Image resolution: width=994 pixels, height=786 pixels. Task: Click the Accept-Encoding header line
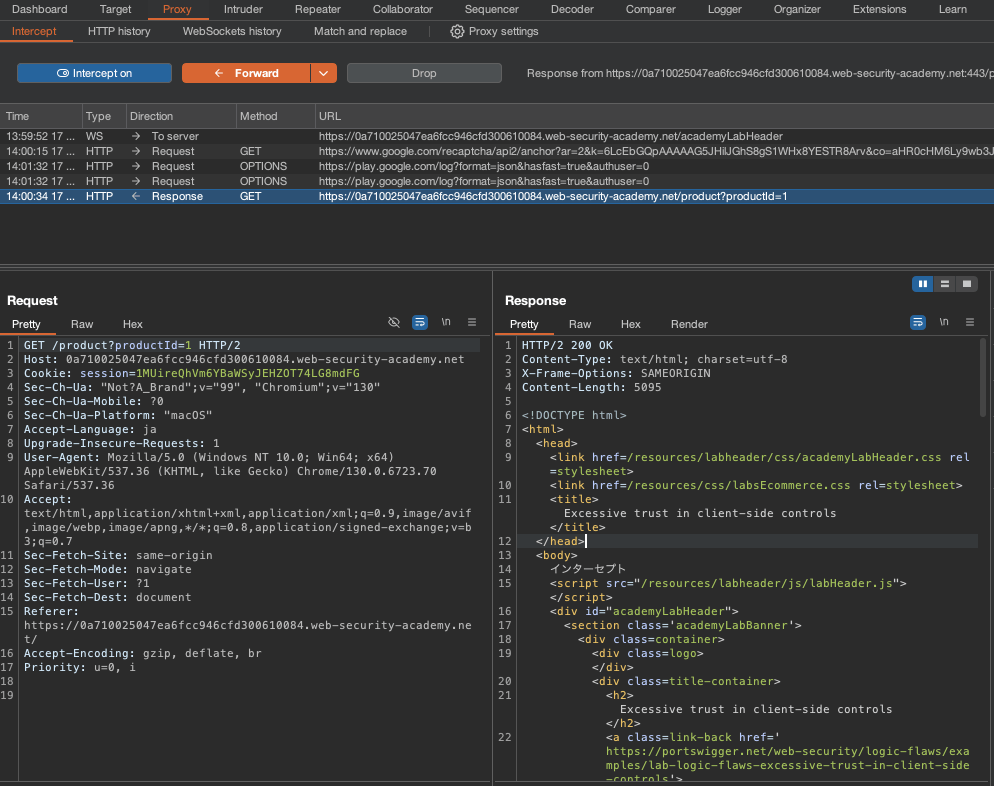tap(143, 654)
